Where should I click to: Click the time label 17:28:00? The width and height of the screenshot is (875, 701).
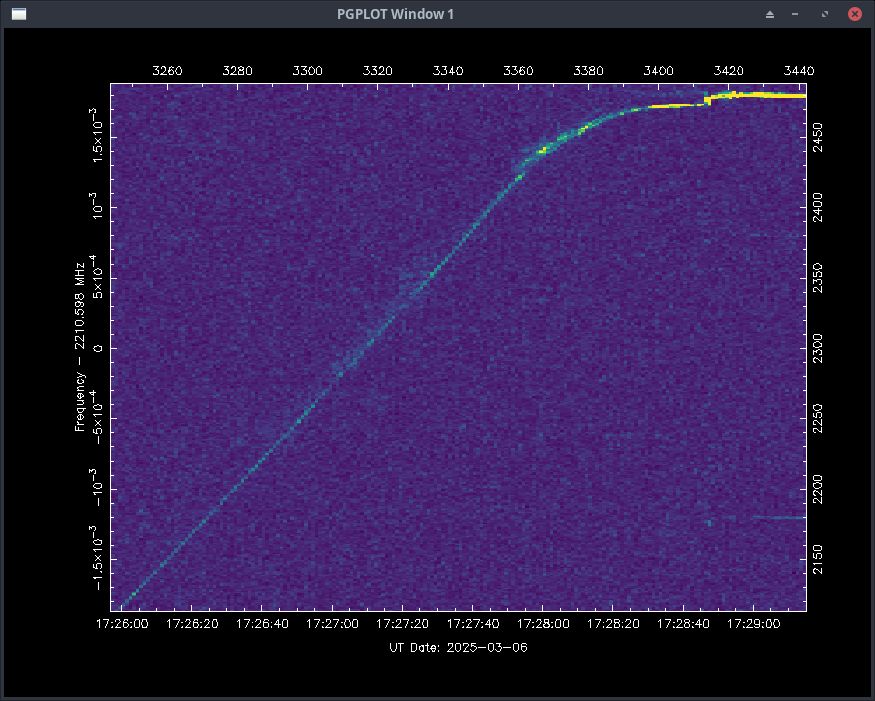(543, 624)
